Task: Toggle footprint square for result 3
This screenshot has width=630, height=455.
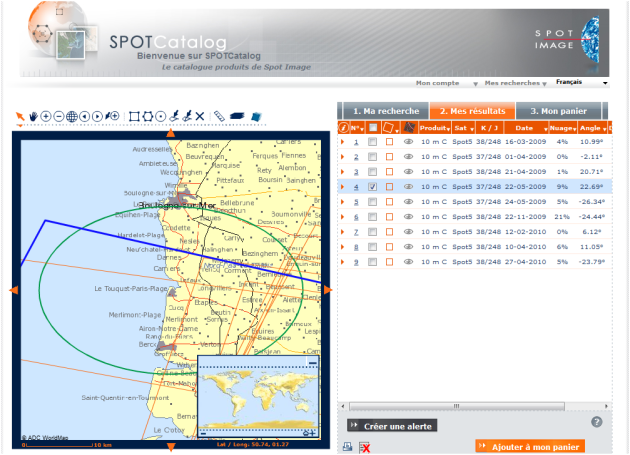Action: tap(389, 172)
